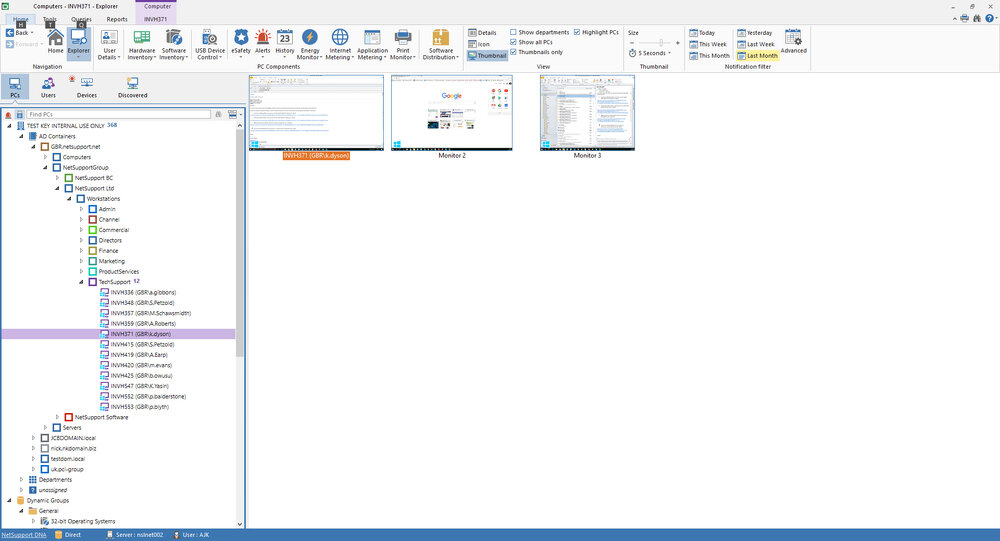
Task: Open Software Inventory component
Action: 173,44
